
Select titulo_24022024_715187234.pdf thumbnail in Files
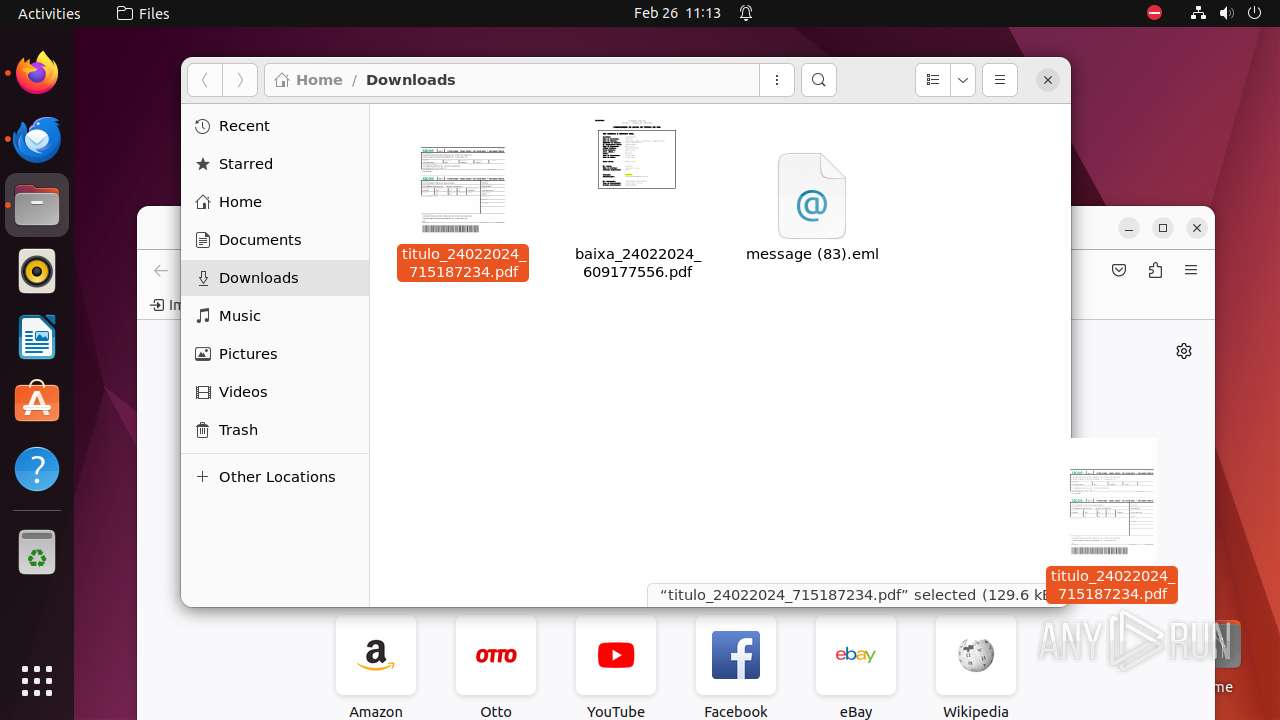pyautogui.click(x=463, y=189)
